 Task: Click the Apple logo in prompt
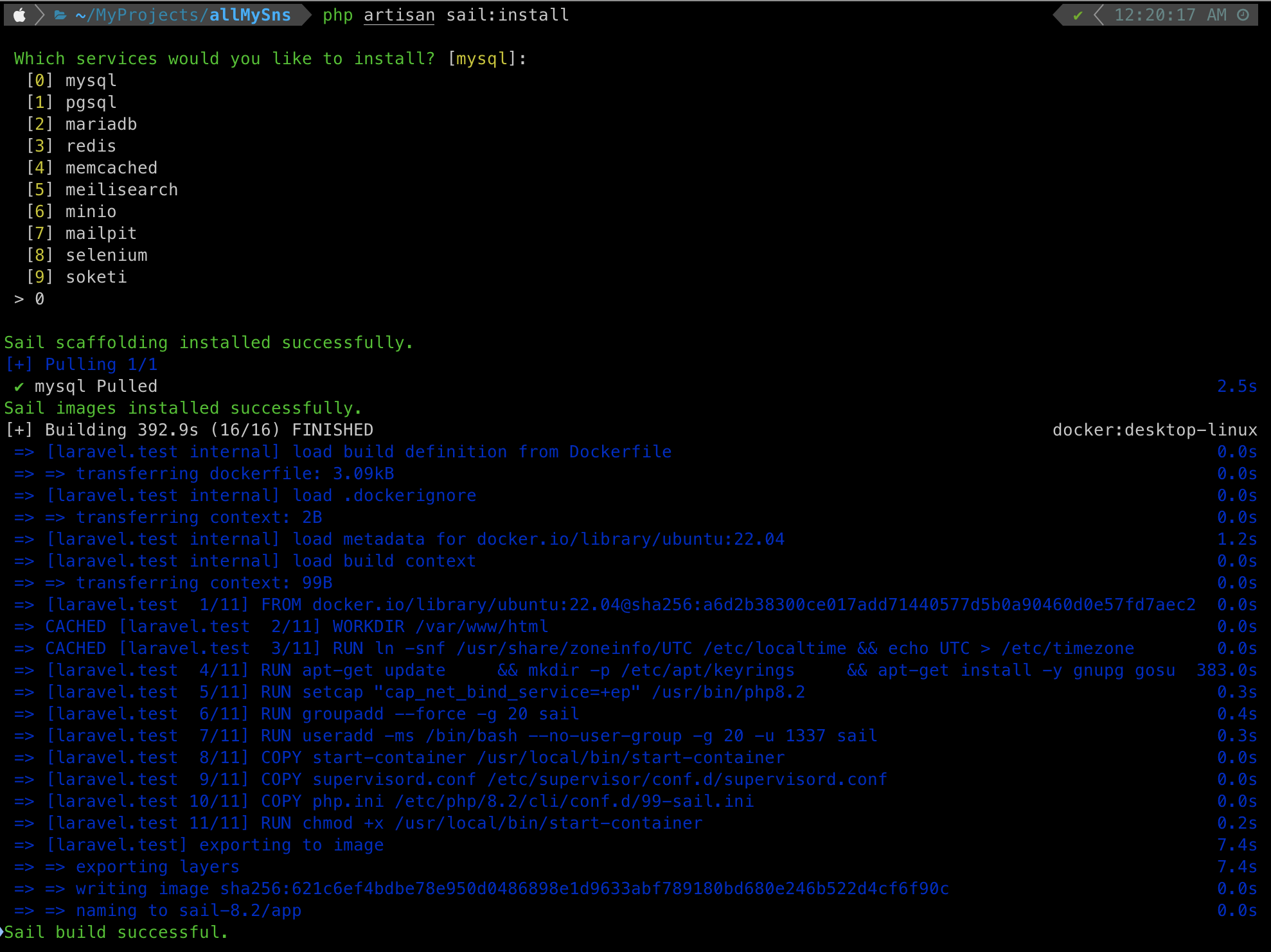pyautogui.click(x=19, y=15)
